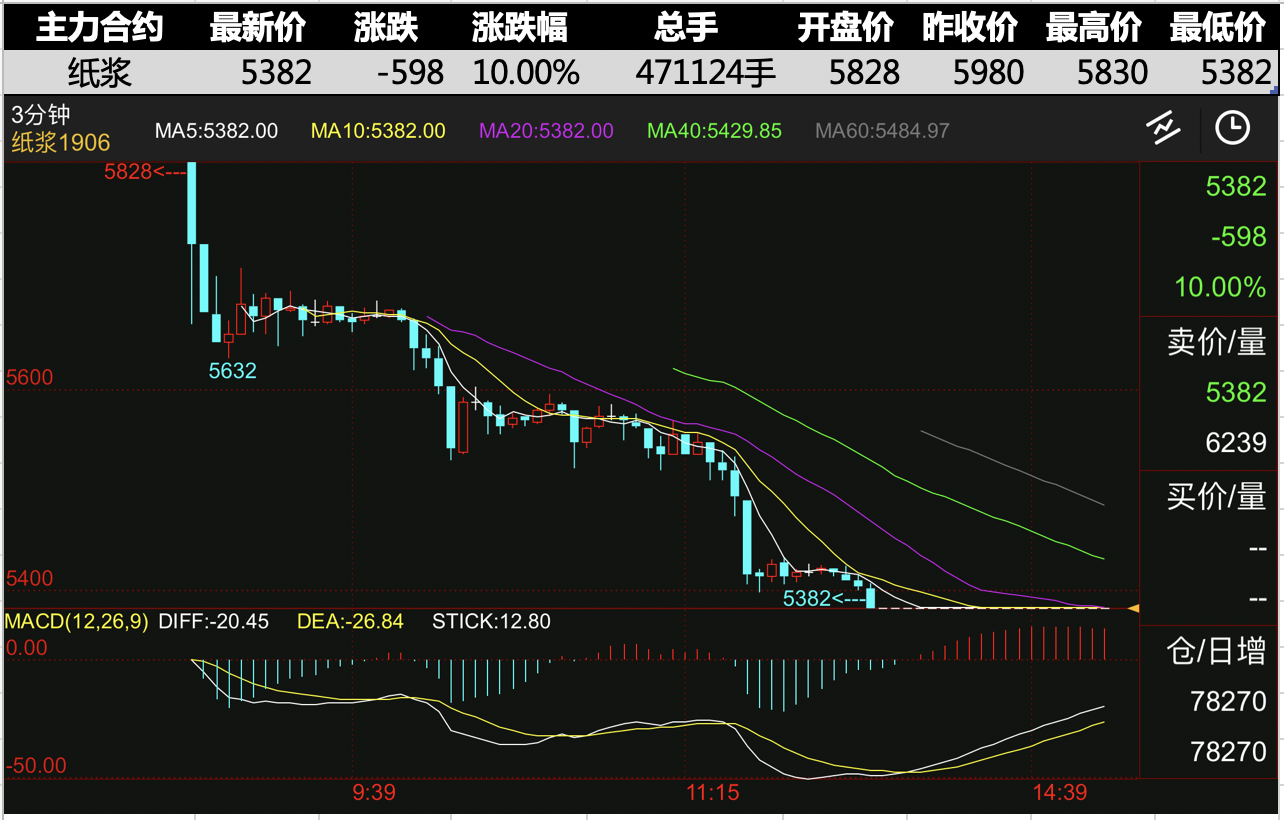Select the 卖价/量 panel label
Screen dimensions: 1284x820
1217,342
